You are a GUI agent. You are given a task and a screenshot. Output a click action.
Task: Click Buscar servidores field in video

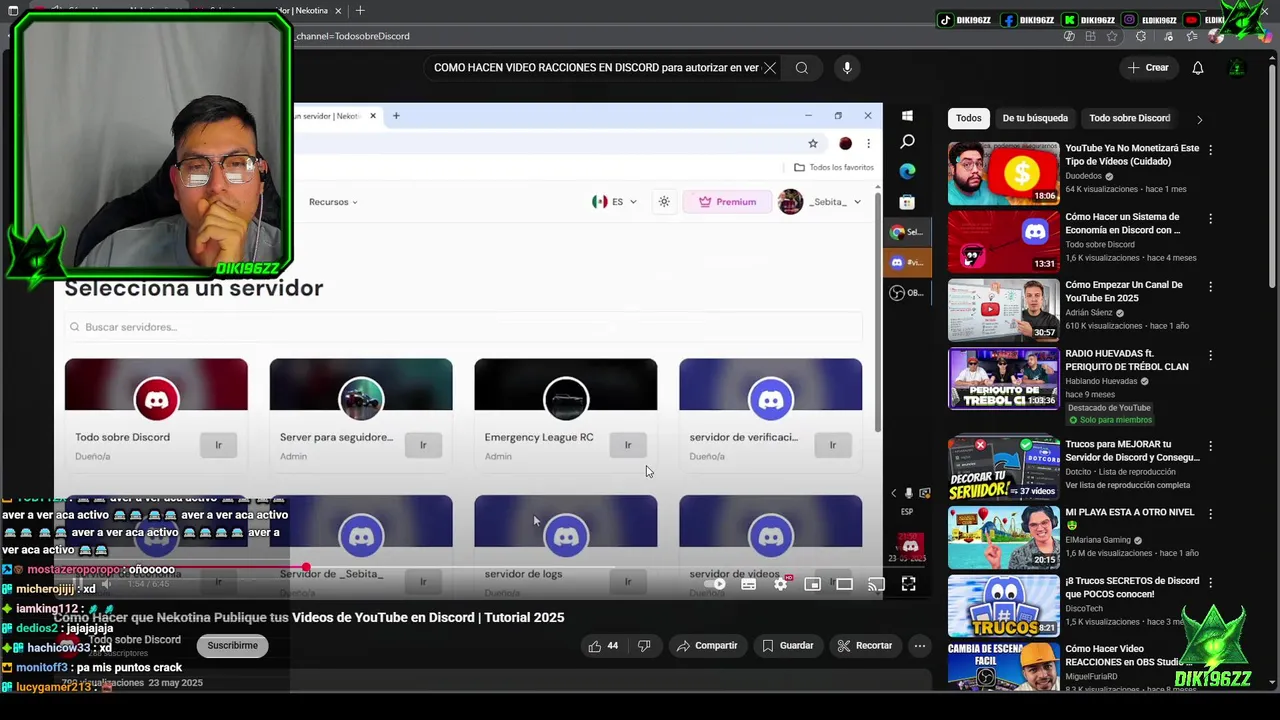pos(463,327)
